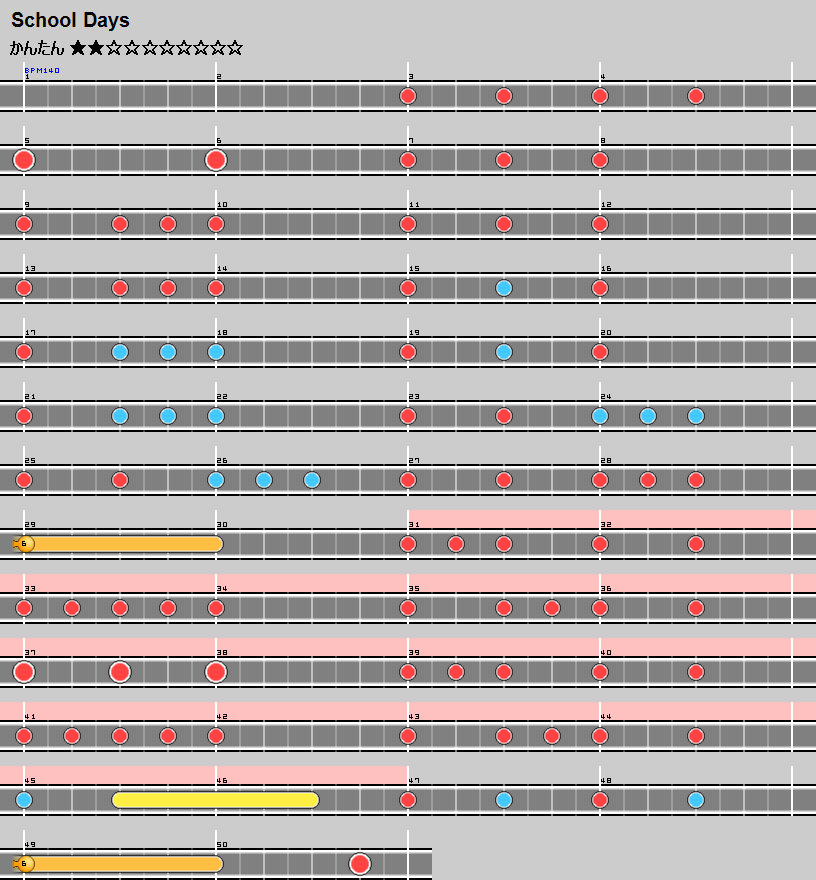Click the big red note starting measure 6
This screenshot has width=816, height=880.
[x=216, y=160]
